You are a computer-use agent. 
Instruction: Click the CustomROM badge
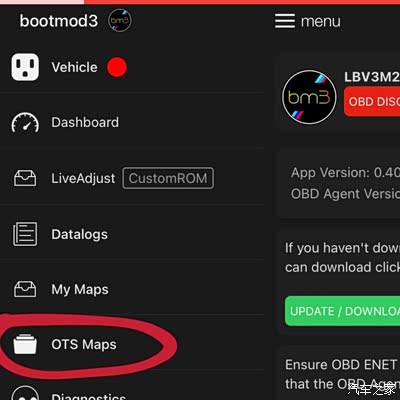(x=168, y=178)
